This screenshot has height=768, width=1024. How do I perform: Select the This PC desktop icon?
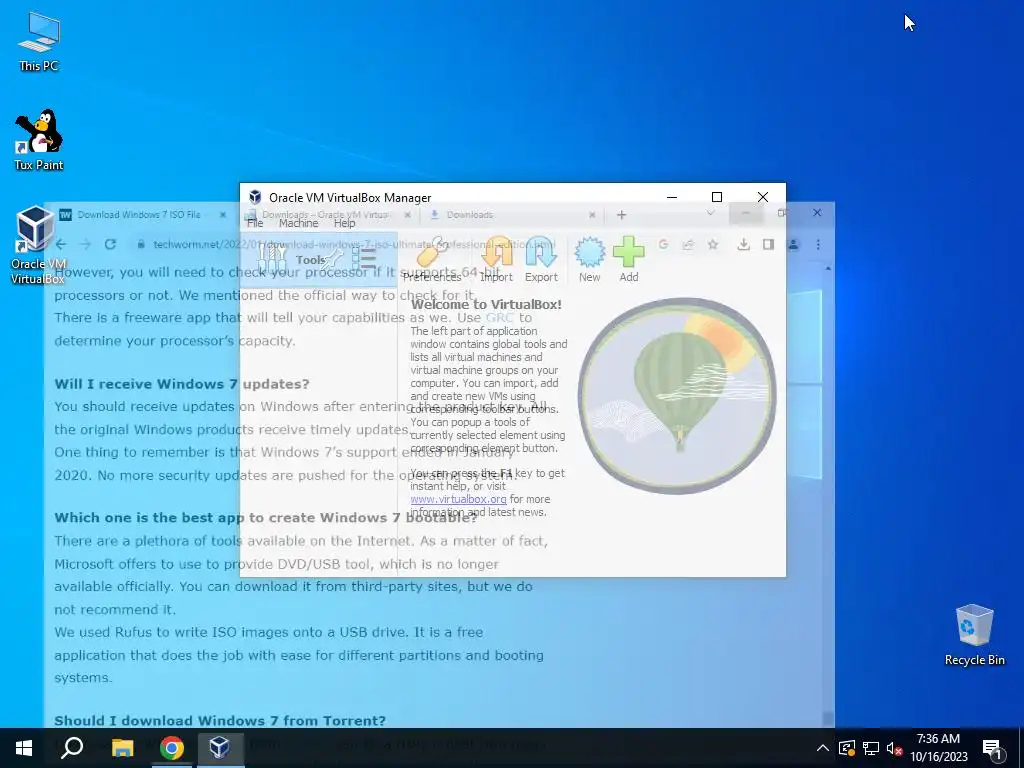point(39,41)
